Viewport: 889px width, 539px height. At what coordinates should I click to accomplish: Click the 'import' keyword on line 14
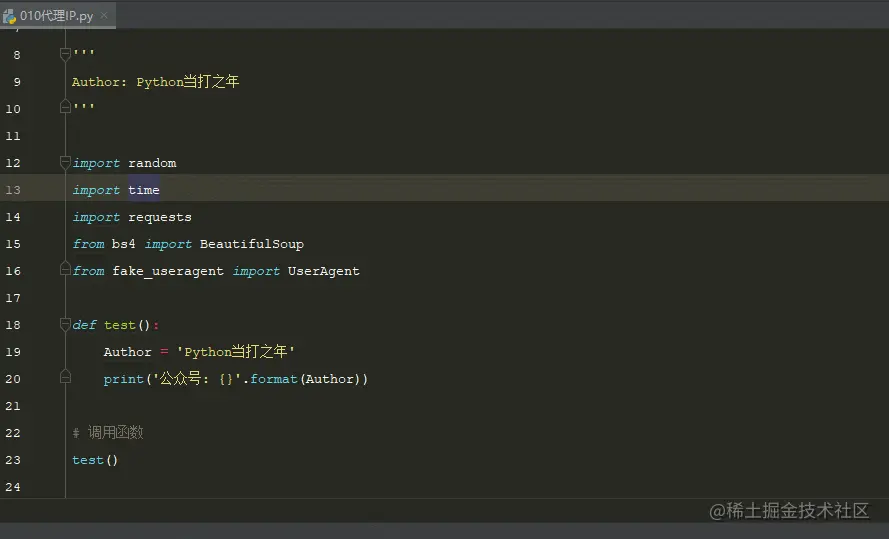(x=96, y=217)
